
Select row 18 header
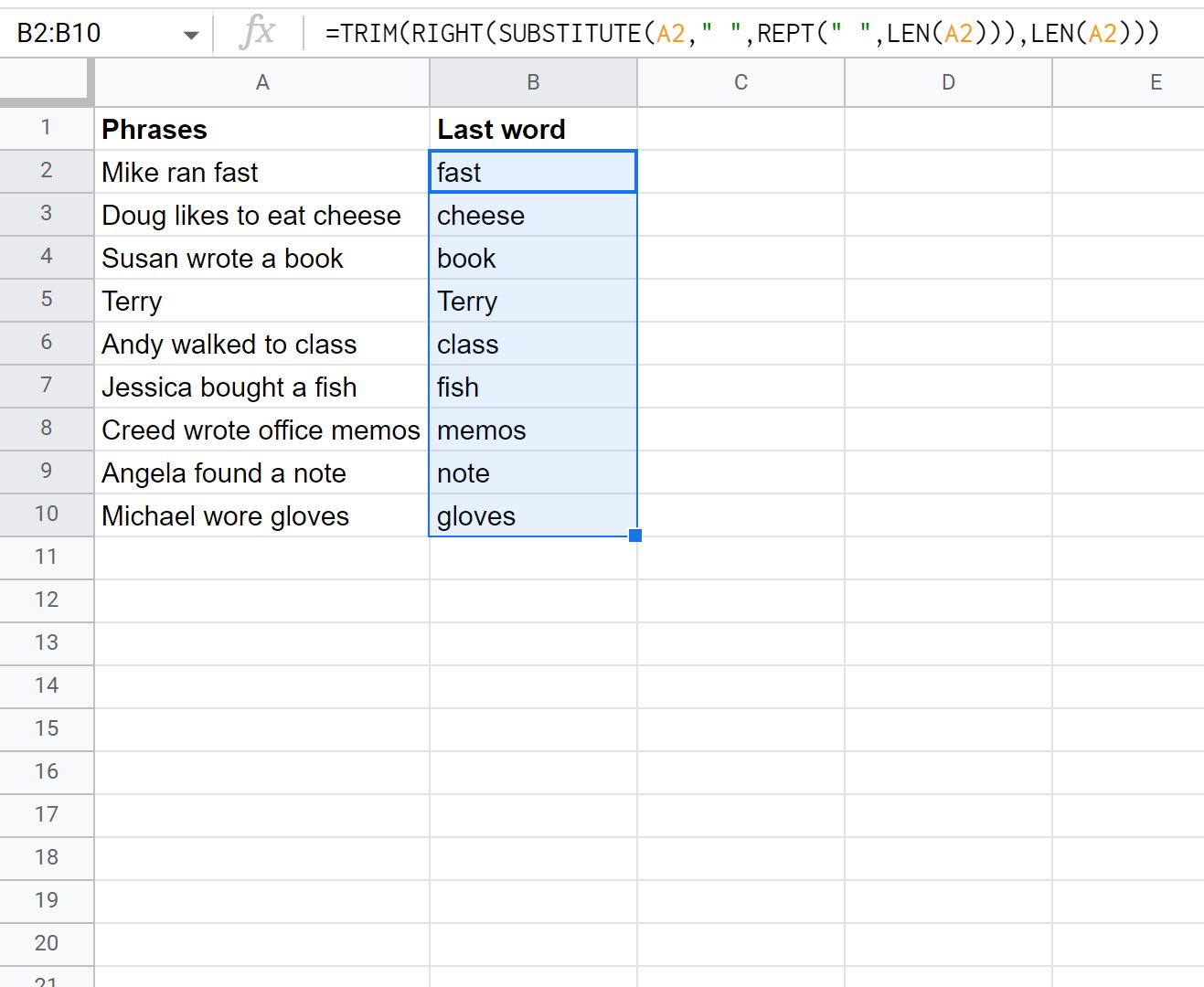(x=47, y=858)
